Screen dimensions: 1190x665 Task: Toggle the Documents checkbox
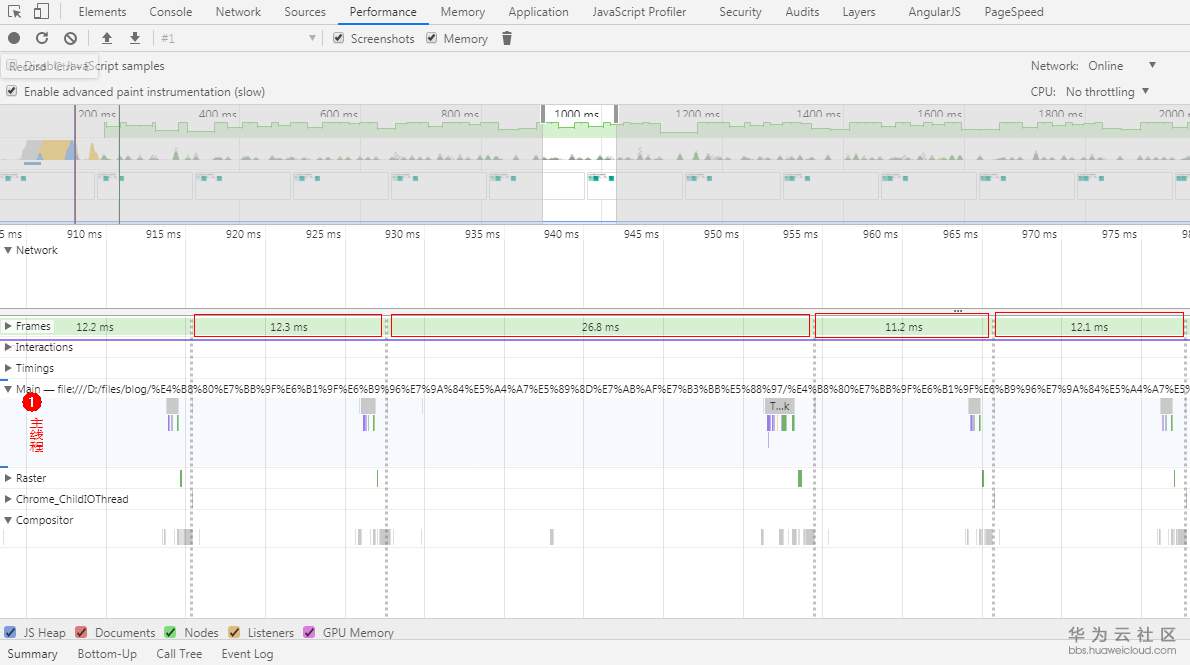tap(81, 632)
